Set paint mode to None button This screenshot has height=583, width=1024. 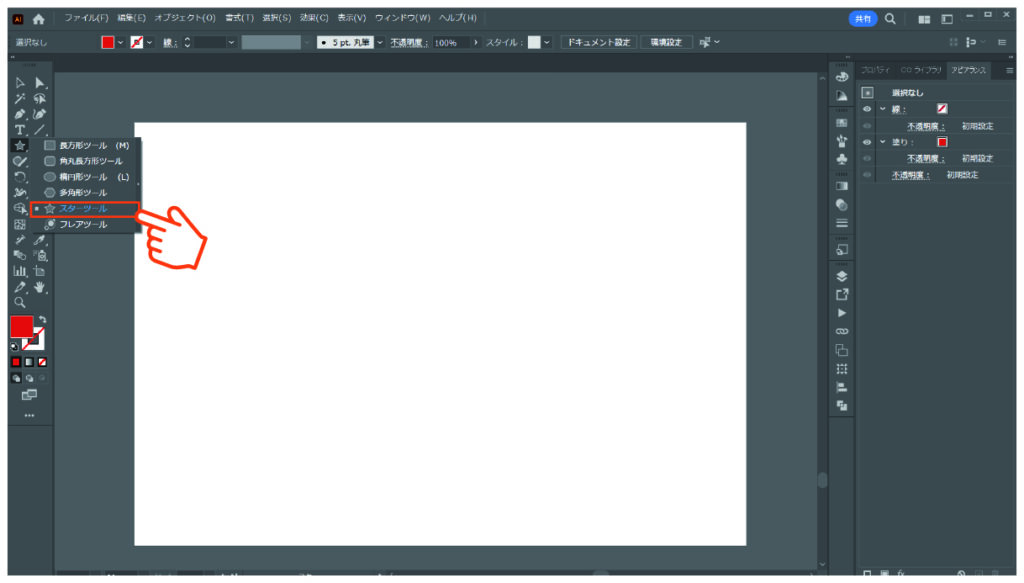pyautogui.click(x=42, y=362)
